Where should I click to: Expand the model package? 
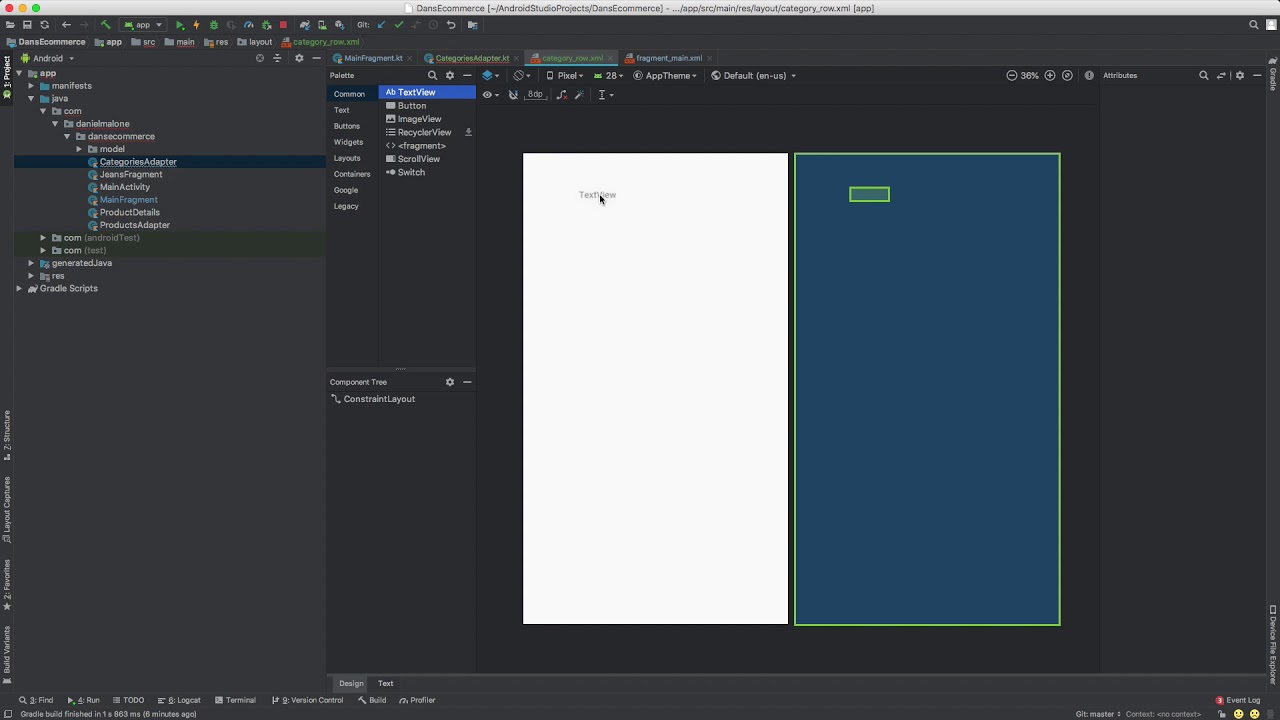tap(79, 149)
